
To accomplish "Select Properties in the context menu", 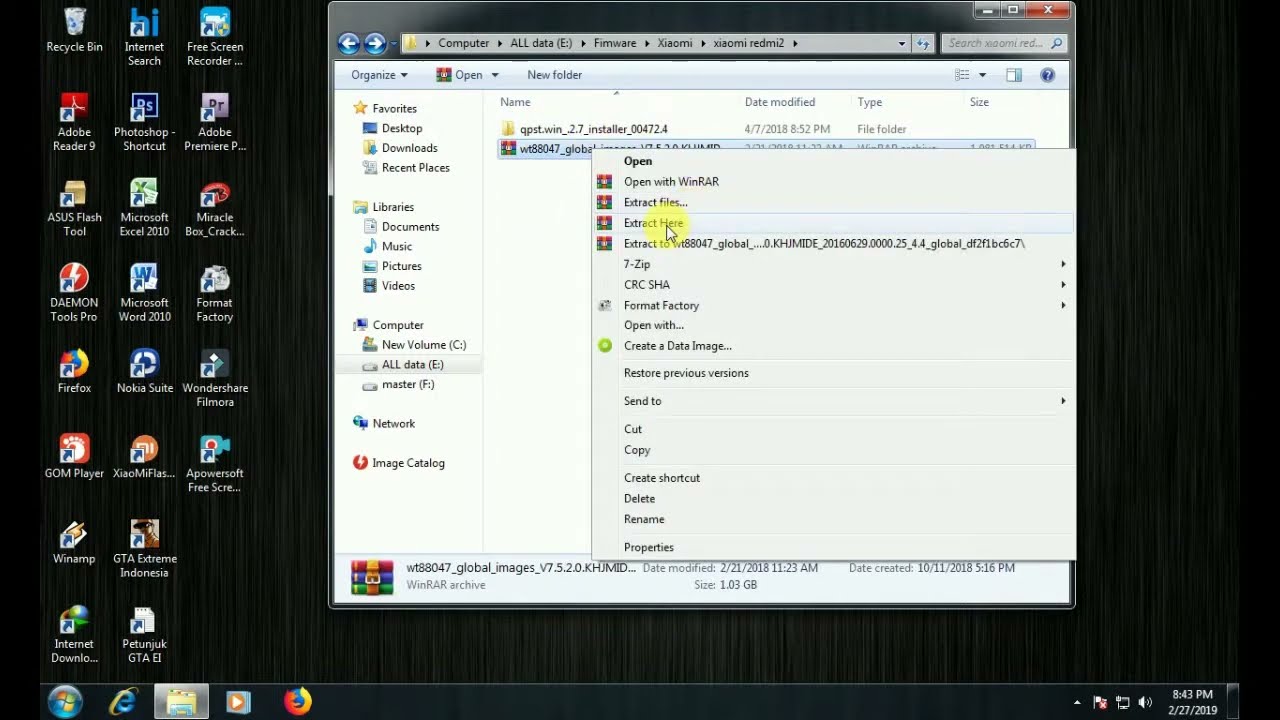I will [x=834, y=547].
